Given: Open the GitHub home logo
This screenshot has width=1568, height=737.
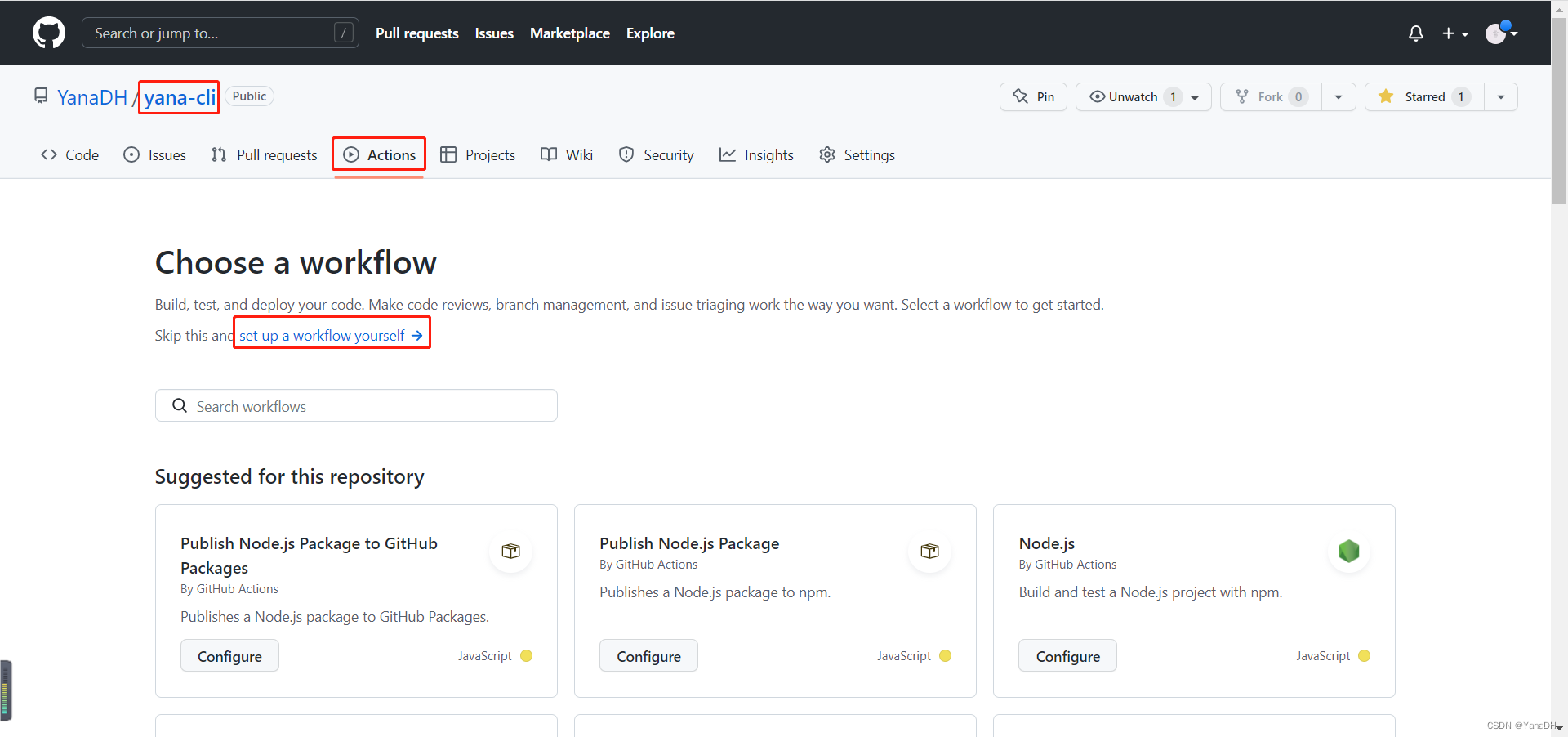Looking at the screenshot, I should (49, 33).
